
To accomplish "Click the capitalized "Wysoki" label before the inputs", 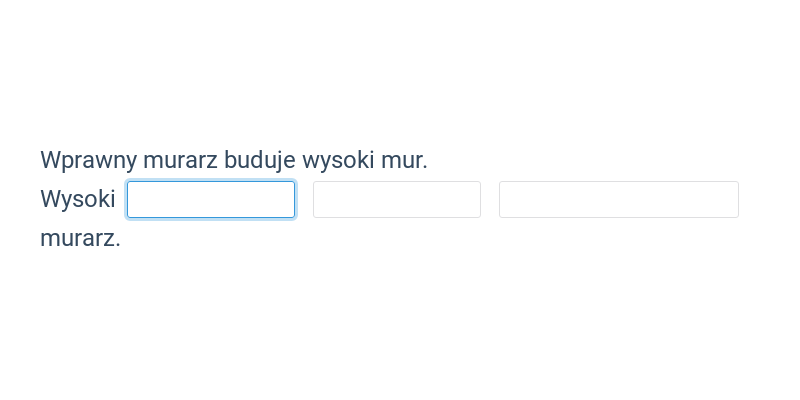I will point(78,199).
